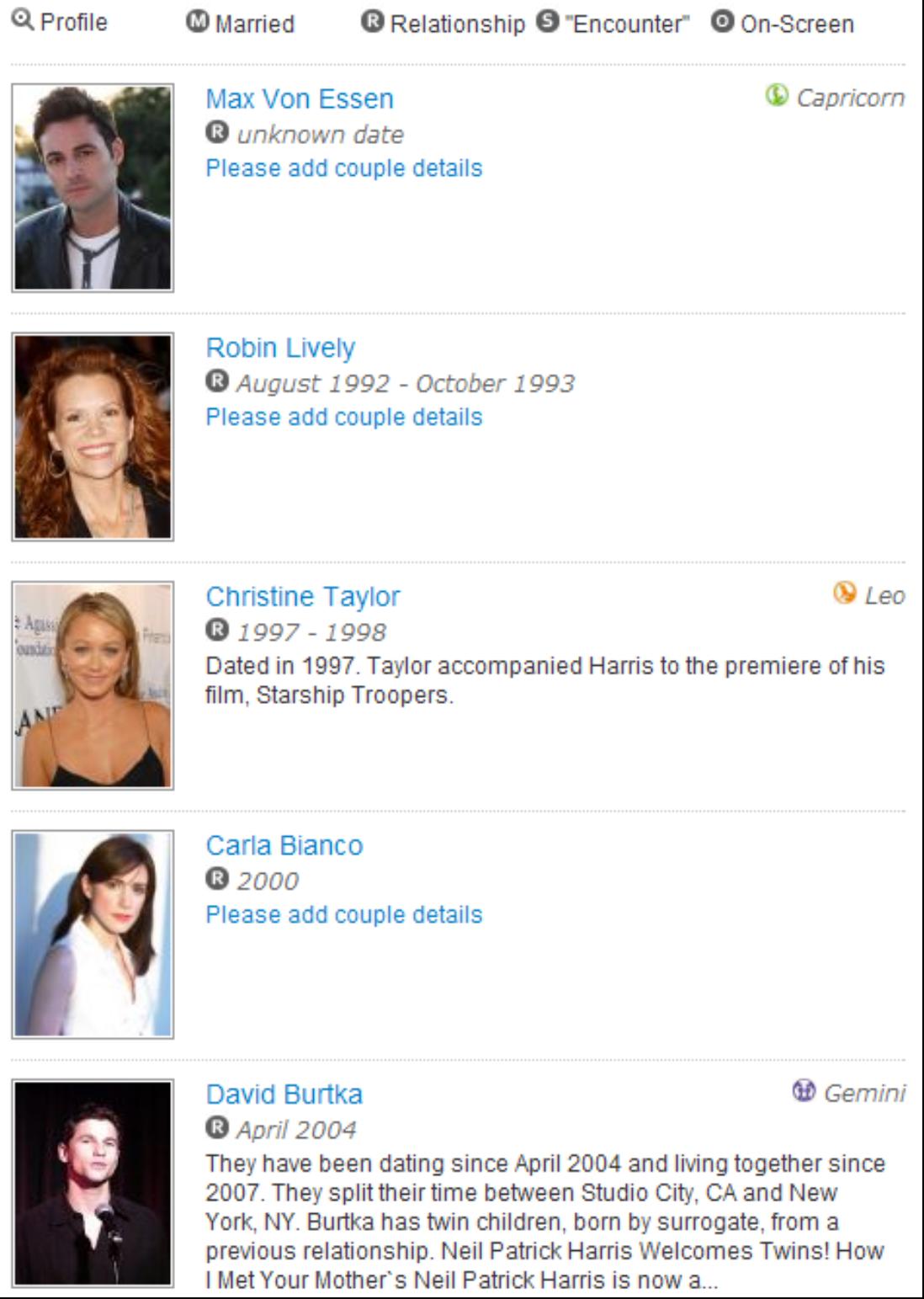Click the Leo zodiac icon
Viewport: 924px width, 1299px height.
[845, 594]
